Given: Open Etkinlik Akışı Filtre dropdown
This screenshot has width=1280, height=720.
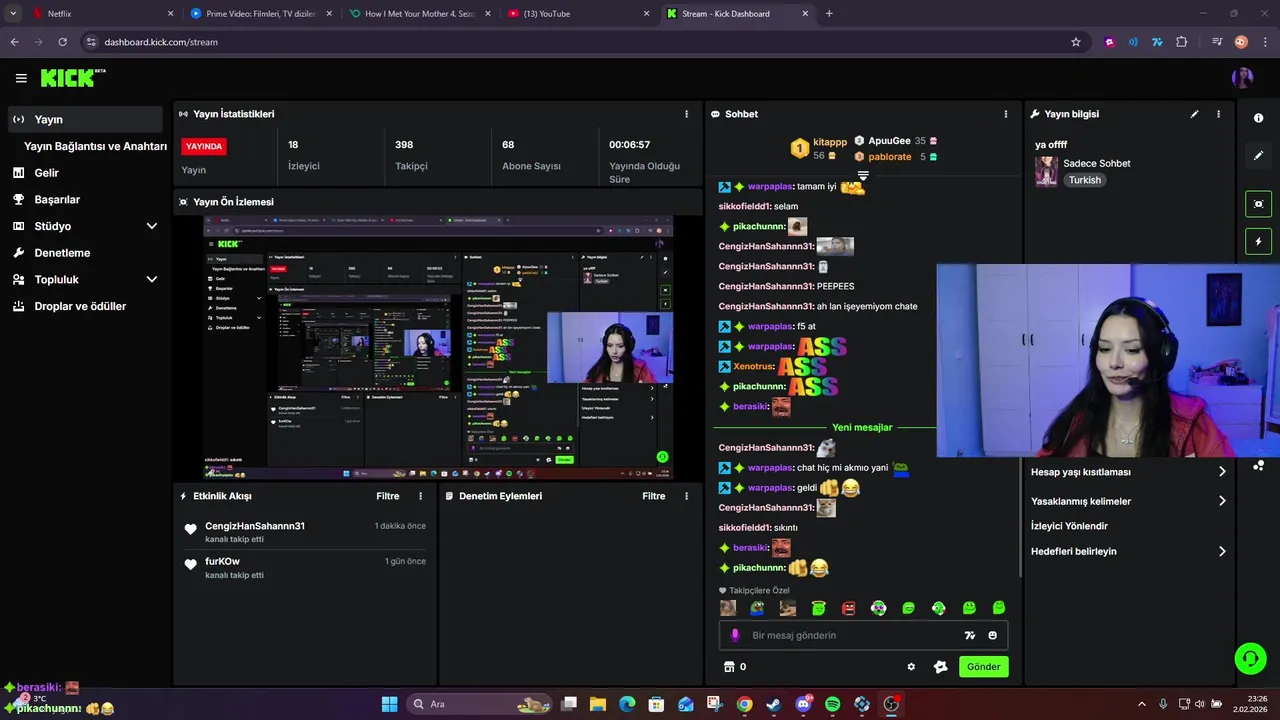Looking at the screenshot, I should click(388, 496).
